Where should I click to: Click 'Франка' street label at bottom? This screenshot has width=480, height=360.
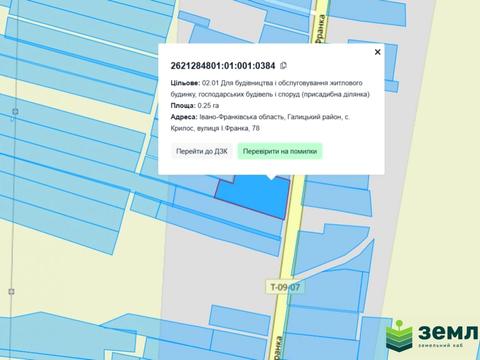coord(278,348)
